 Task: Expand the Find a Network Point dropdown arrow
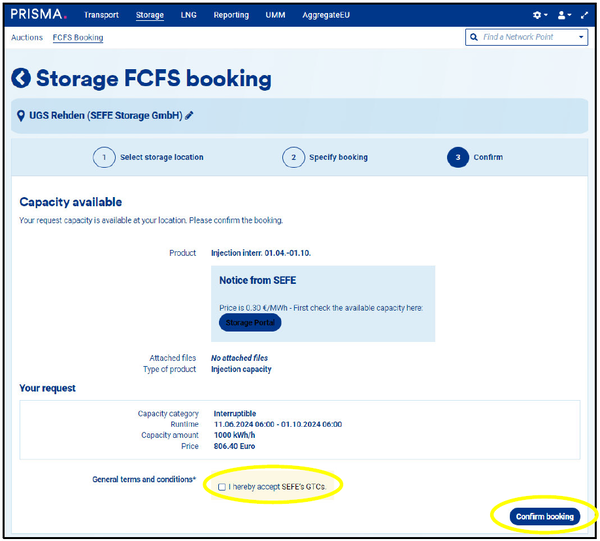[582, 38]
